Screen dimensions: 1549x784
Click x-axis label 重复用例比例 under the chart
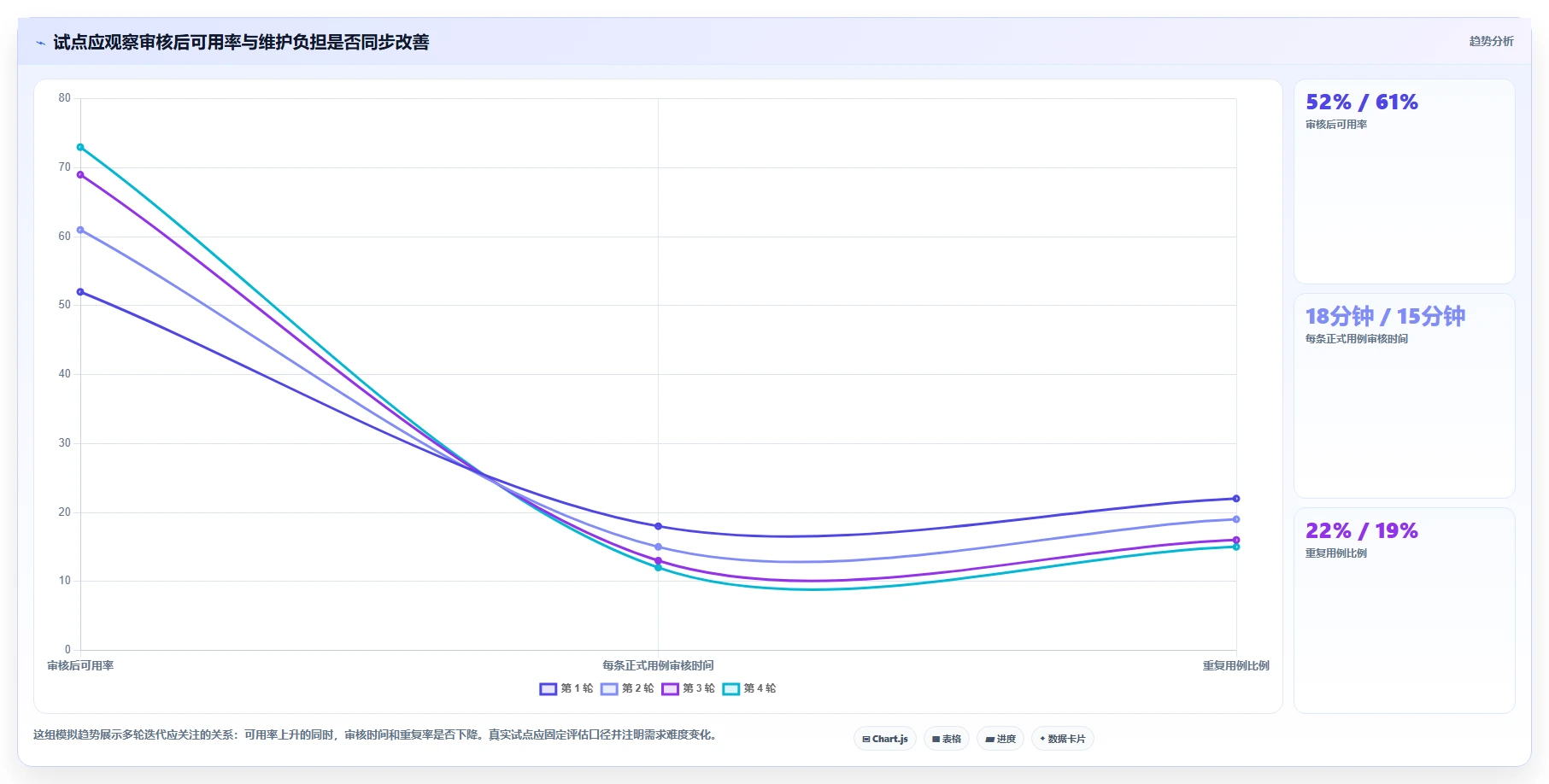[1236, 666]
